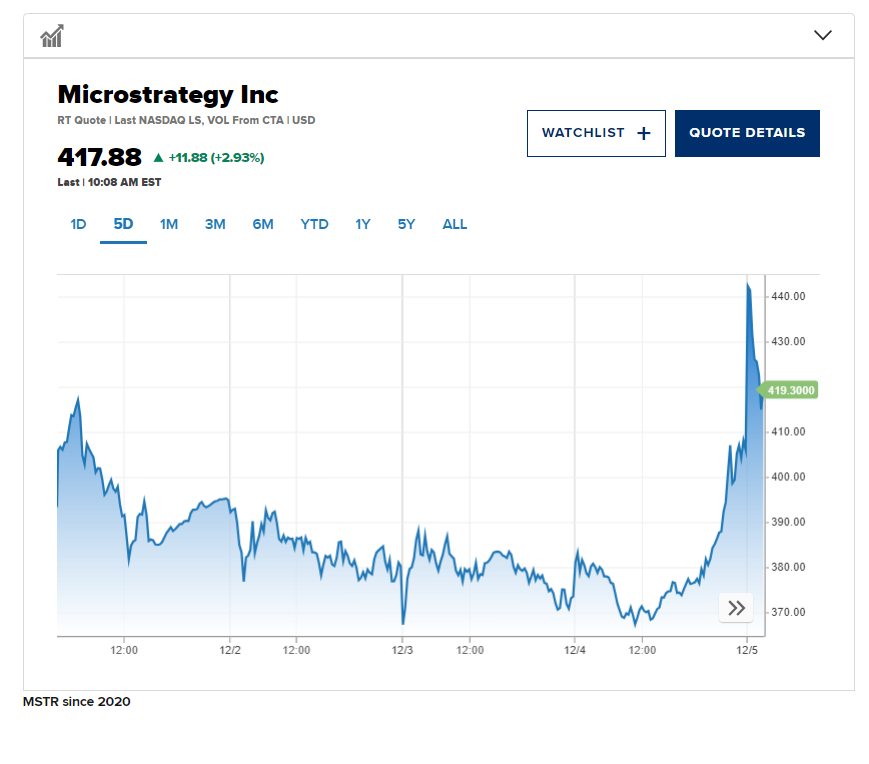869x764 pixels.
Task: Click 'MSTR since 2020' caption
Action: pyautogui.click(x=76, y=702)
